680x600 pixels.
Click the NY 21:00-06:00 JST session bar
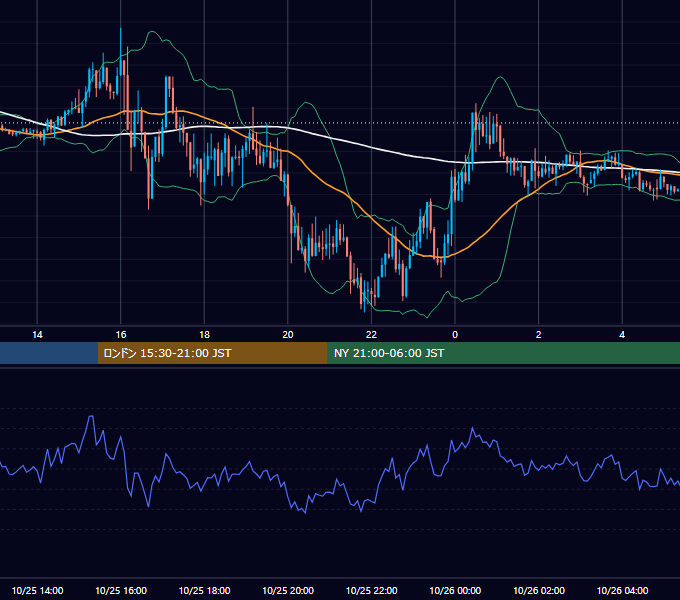point(503,353)
